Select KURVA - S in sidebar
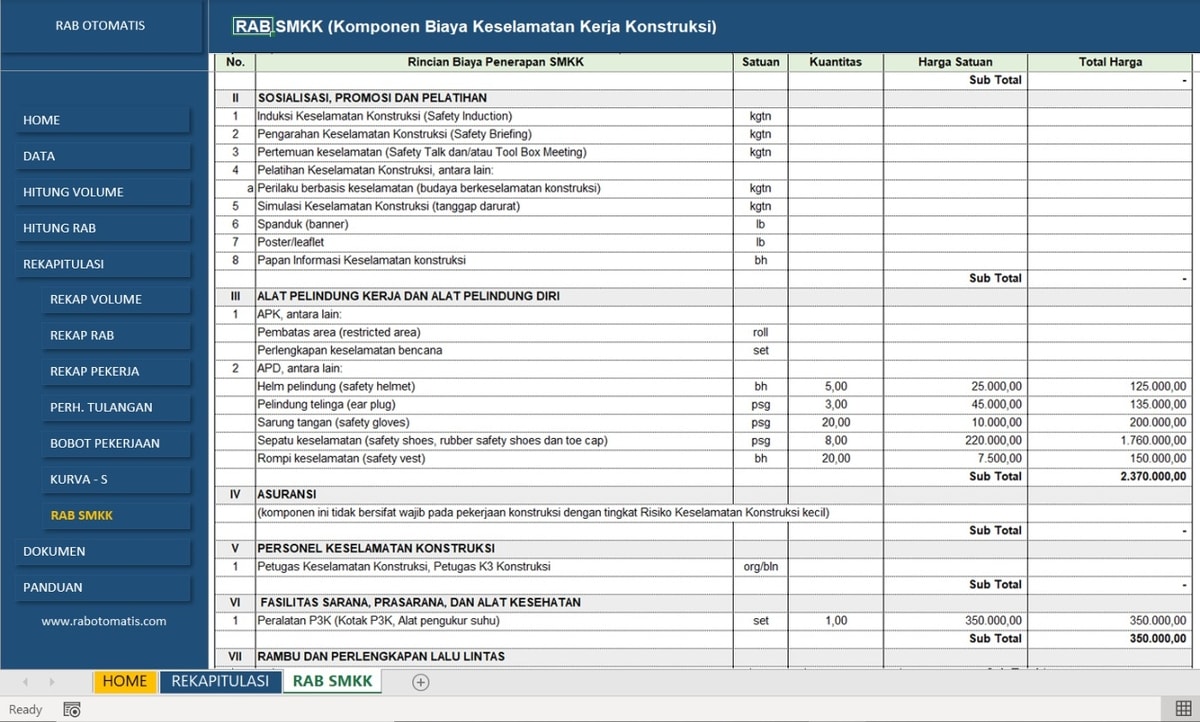Screen dimensions: 1200x722 point(116,479)
